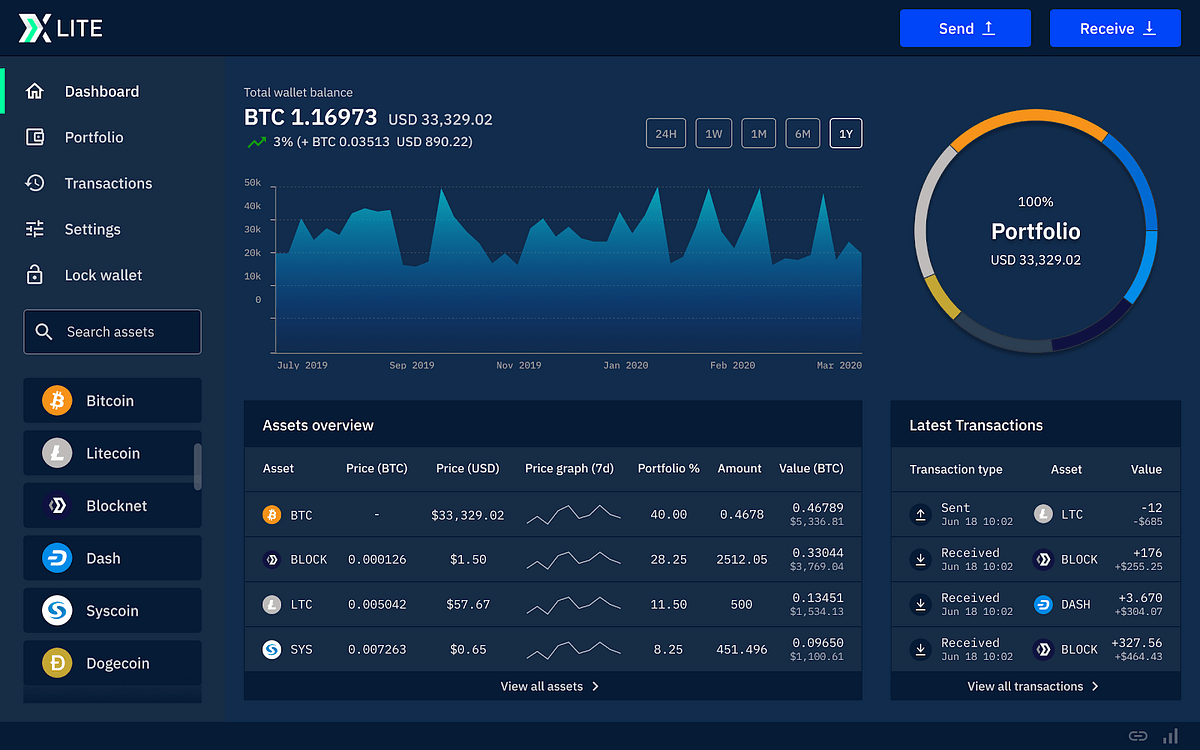
Task: Open Settings via the sliders icon
Action: [x=34, y=229]
